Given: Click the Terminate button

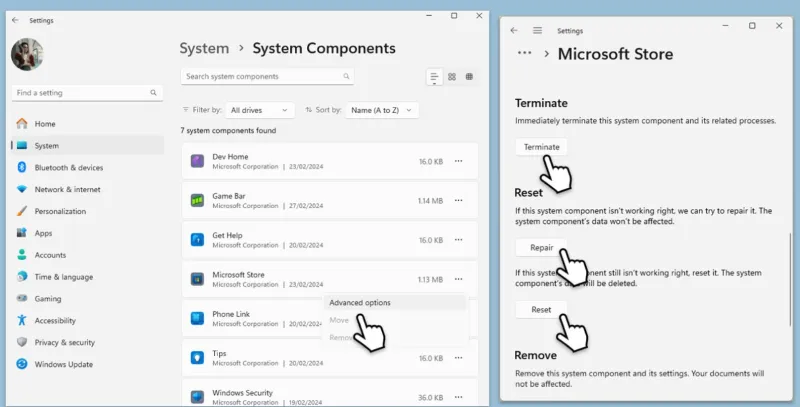Looking at the screenshot, I should [541, 147].
